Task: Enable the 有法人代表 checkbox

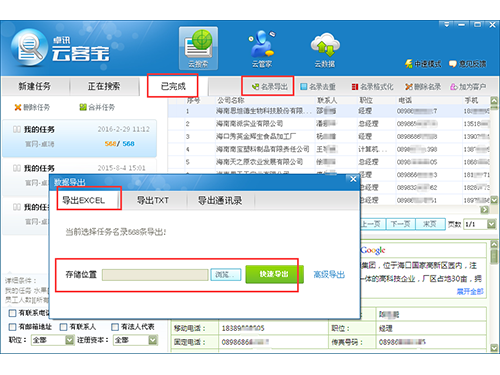Action: (115, 327)
